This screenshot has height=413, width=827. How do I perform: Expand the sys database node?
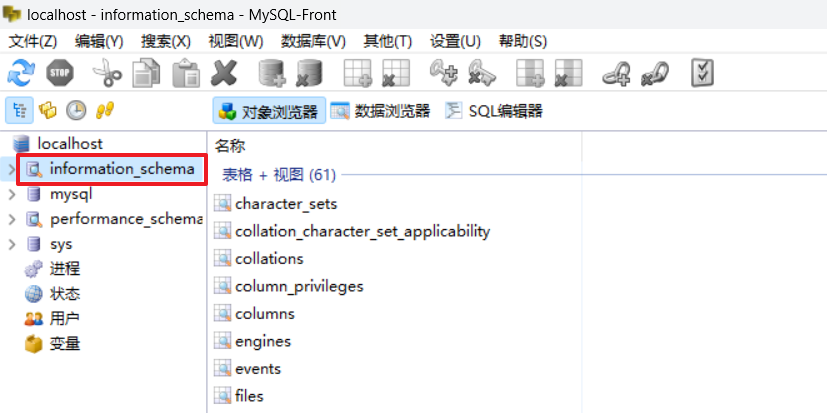pos(11,244)
